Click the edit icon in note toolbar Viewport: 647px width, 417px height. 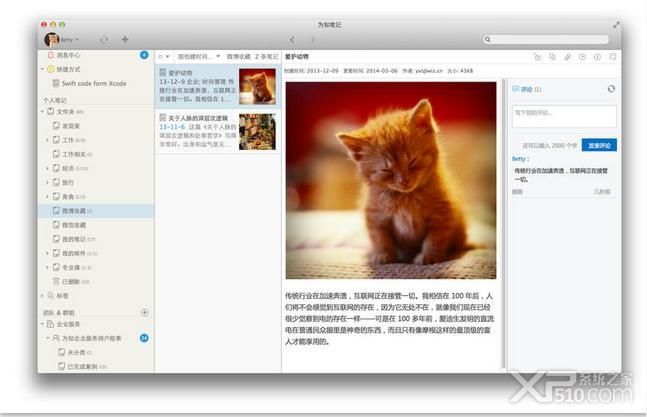[537, 57]
